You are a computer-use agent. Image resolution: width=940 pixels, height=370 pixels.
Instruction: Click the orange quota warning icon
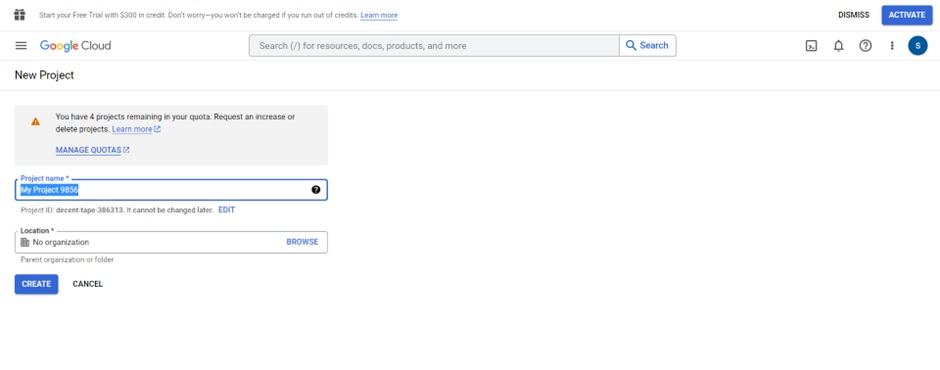click(x=35, y=121)
